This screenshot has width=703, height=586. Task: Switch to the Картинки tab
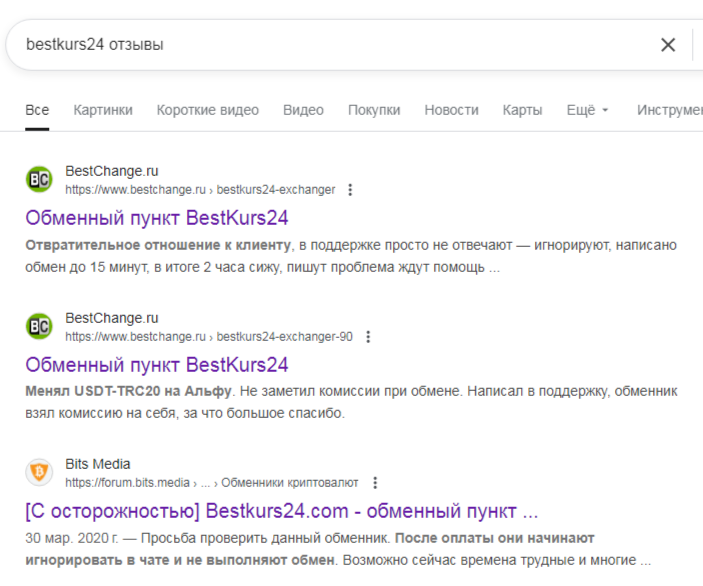(103, 110)
